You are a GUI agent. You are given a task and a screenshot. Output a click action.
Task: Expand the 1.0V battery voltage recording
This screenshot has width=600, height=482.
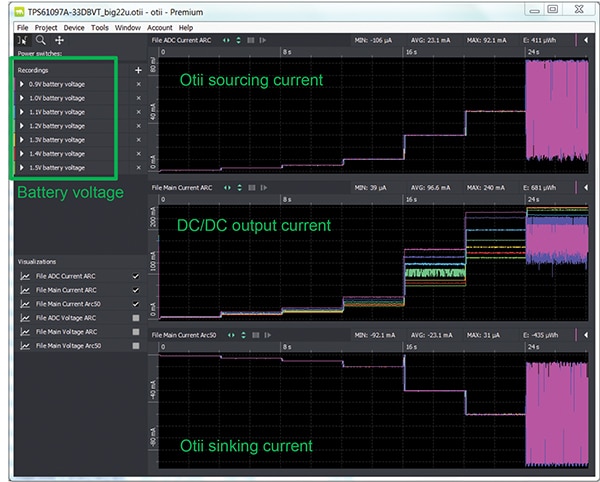click(22, 98)
